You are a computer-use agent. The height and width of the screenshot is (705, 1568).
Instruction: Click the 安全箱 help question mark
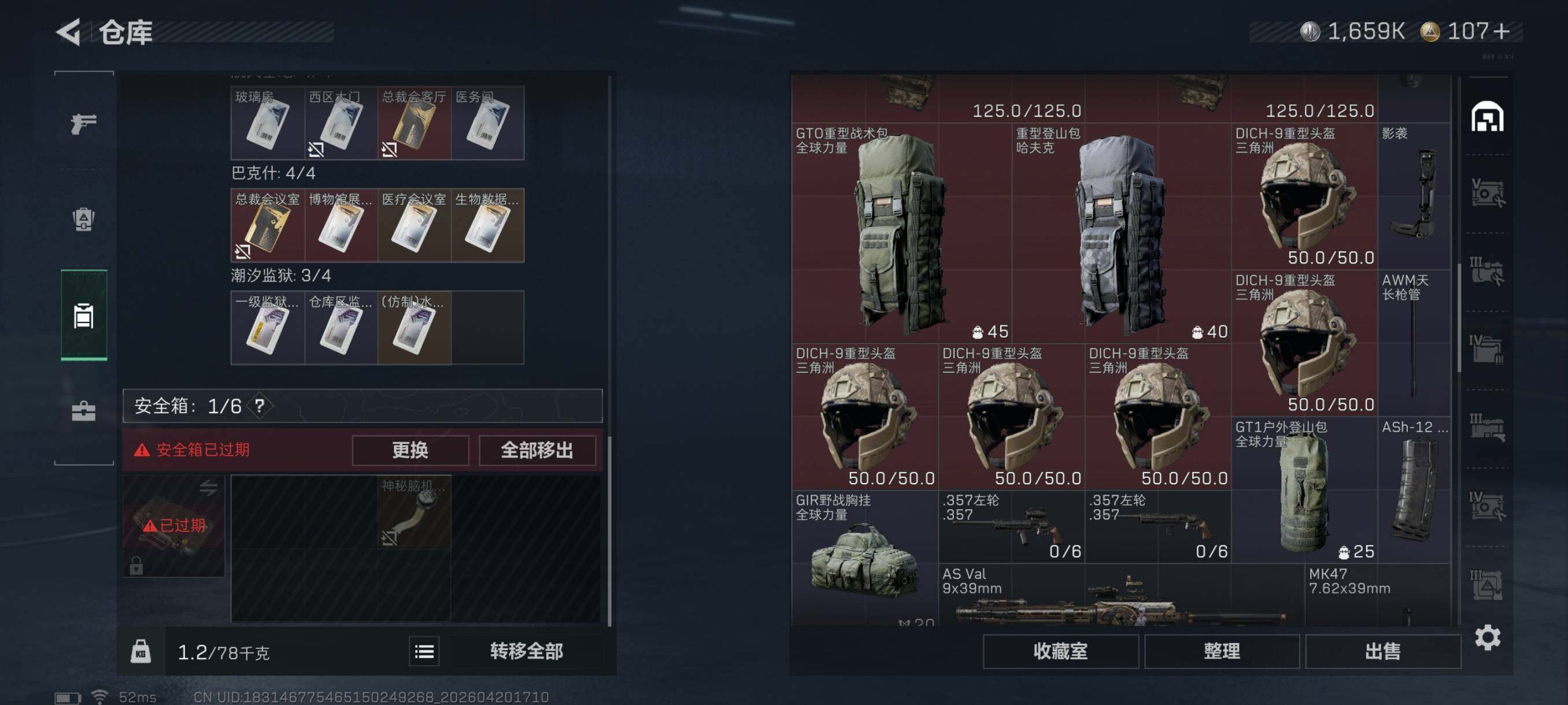click(x=260, y=405)
